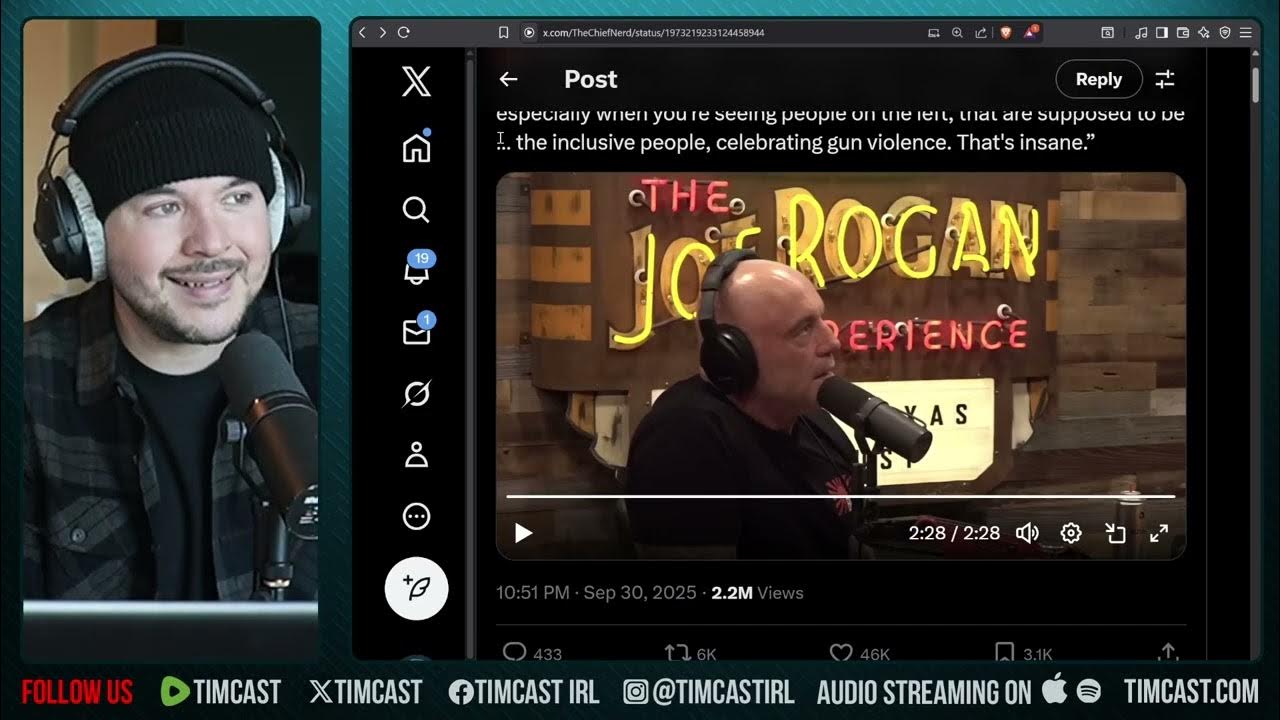Click the post text ending "That's insane."
Viewport: 1280px width, 720px height.
pyautogui.click(x=797, y=142)
